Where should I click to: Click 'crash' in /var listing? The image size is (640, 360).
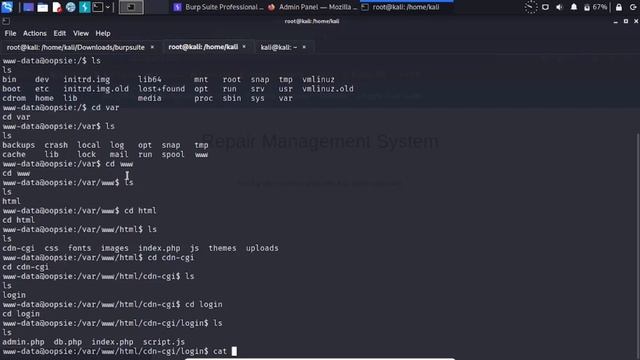click(x=56, y=145)
